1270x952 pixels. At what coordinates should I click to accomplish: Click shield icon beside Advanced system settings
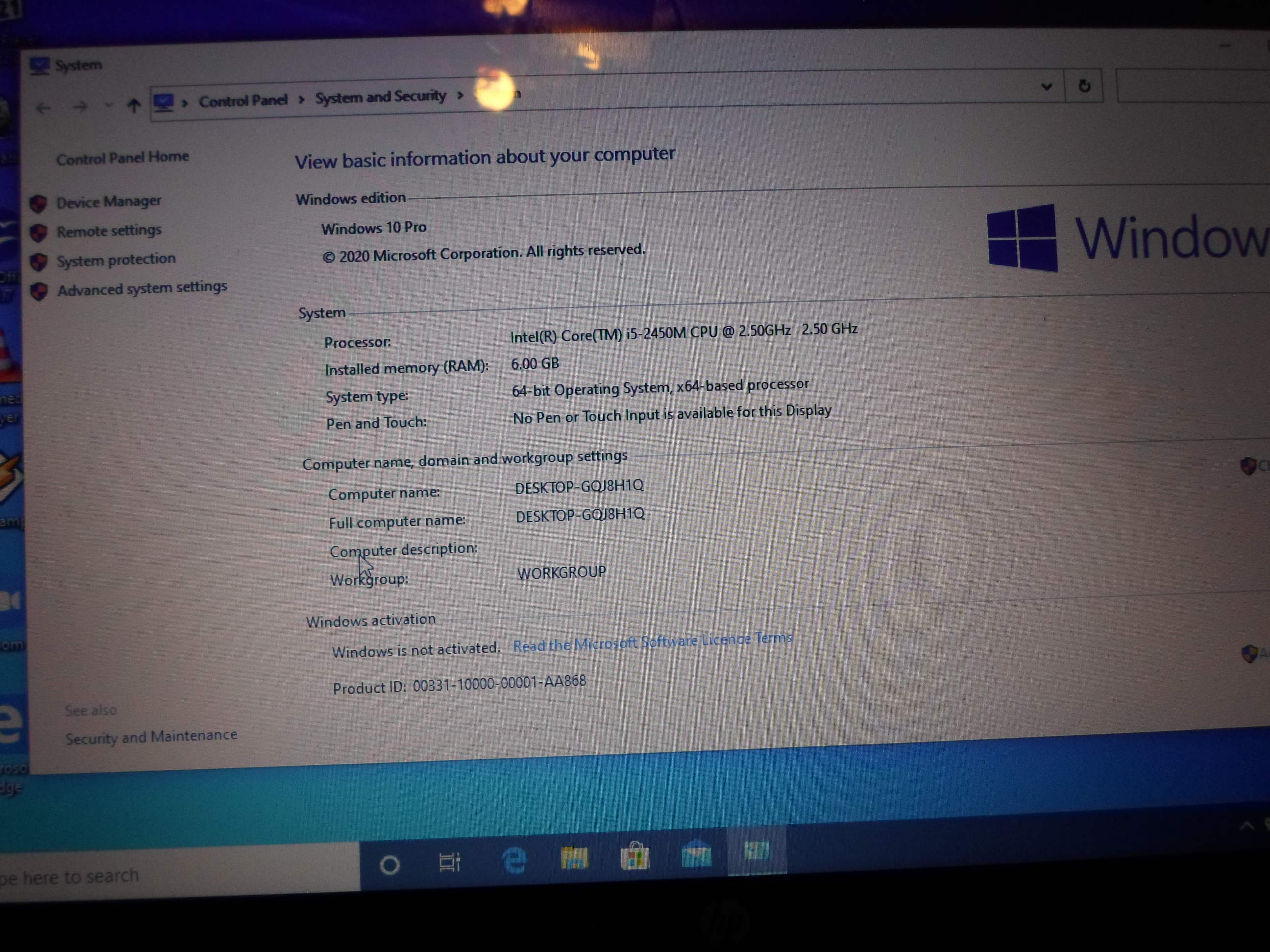point(39,291)
